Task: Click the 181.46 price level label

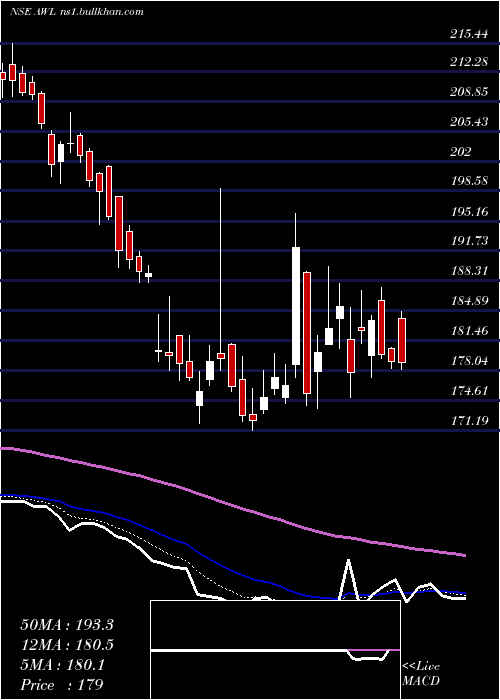Action: [x=469, y=331]
